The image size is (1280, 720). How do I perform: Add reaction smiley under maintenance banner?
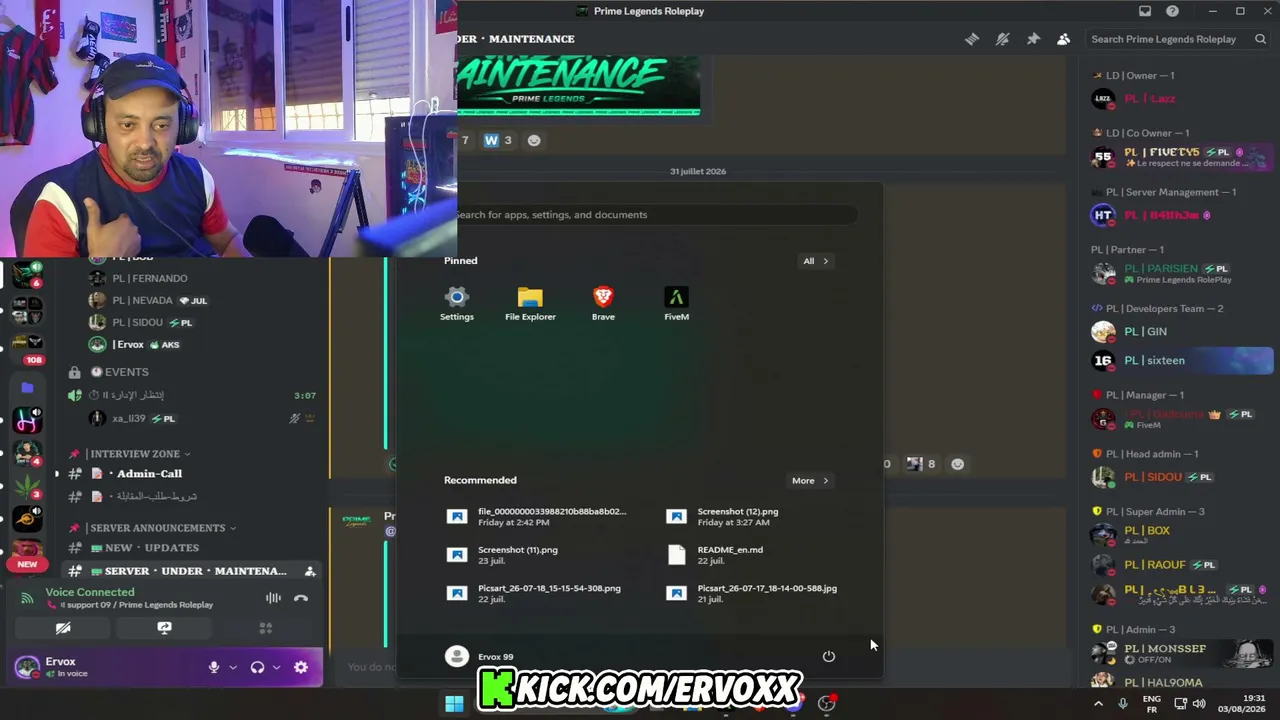(534, 140)
